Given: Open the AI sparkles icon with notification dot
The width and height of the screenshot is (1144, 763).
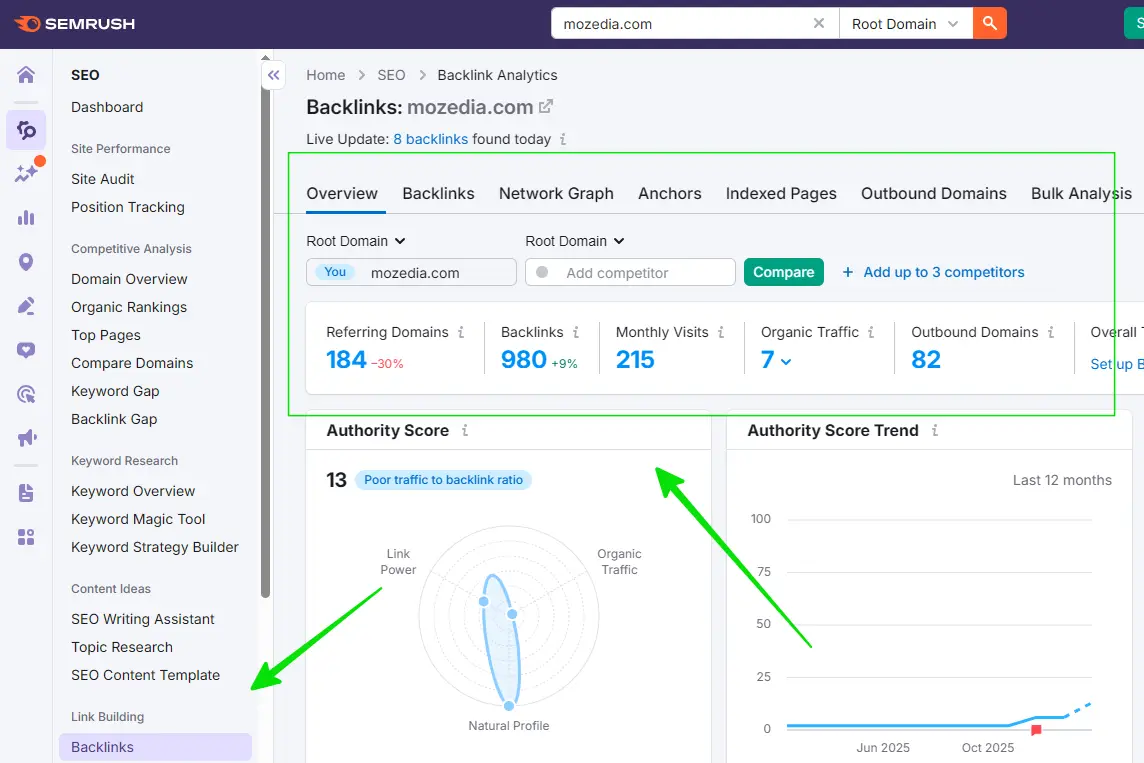Looking at the screenshot, I should [25, 172].
